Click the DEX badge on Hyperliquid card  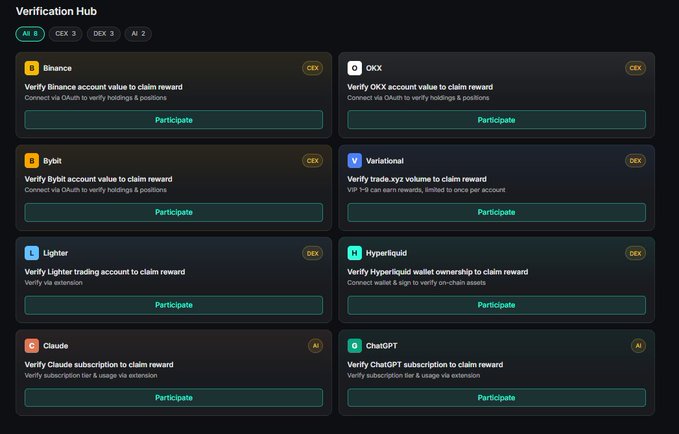(x=635, y=253)
